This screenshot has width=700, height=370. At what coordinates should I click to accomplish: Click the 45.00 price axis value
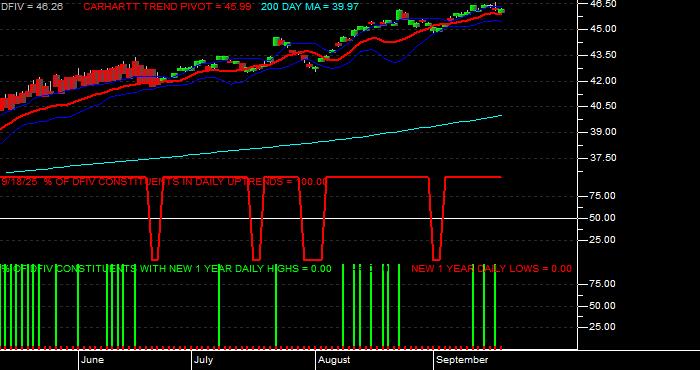pyautogui.click(x=604, y=29)
